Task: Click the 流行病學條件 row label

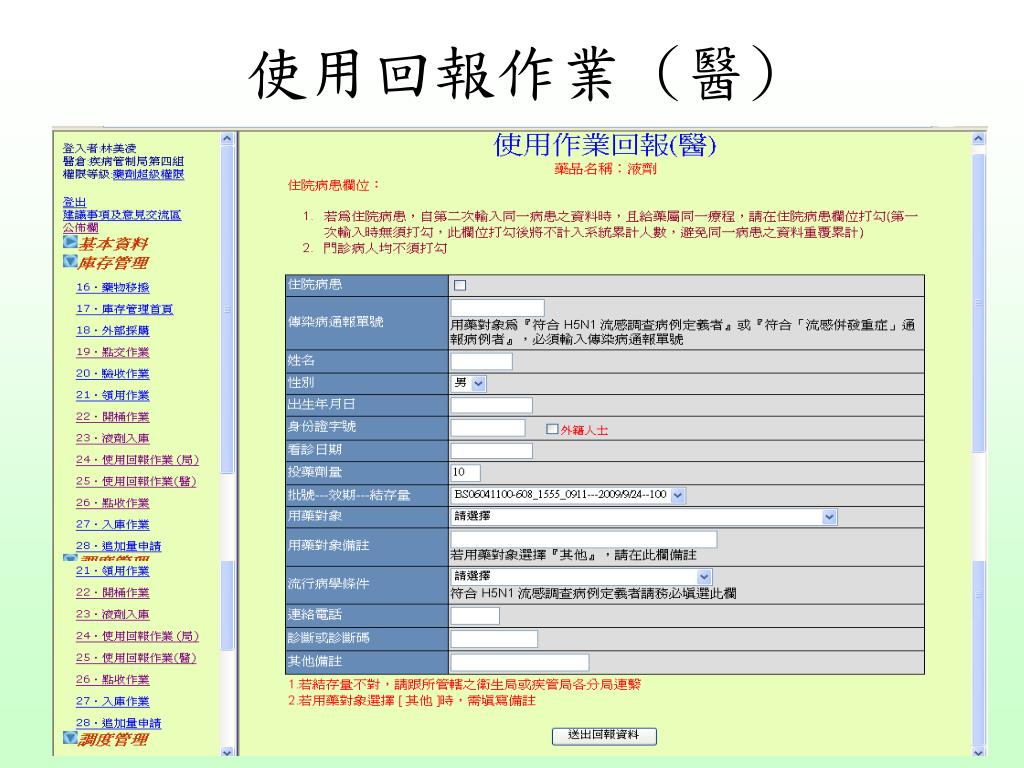Action: [328, 584]
